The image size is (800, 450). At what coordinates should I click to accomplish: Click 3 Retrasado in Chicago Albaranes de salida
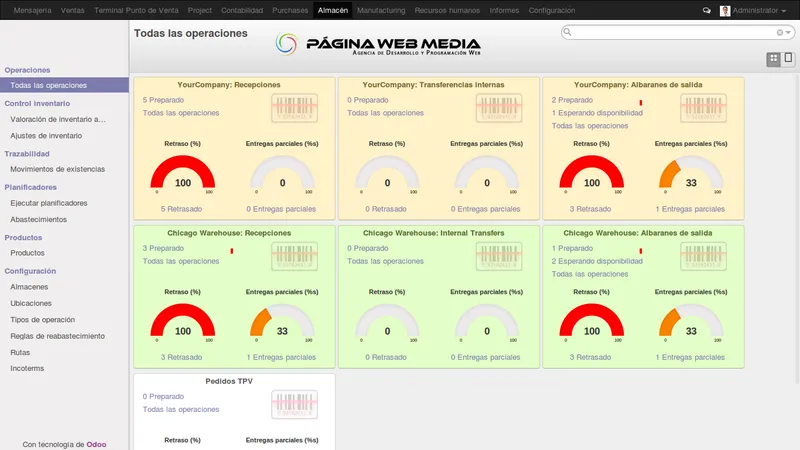[590, 357]
